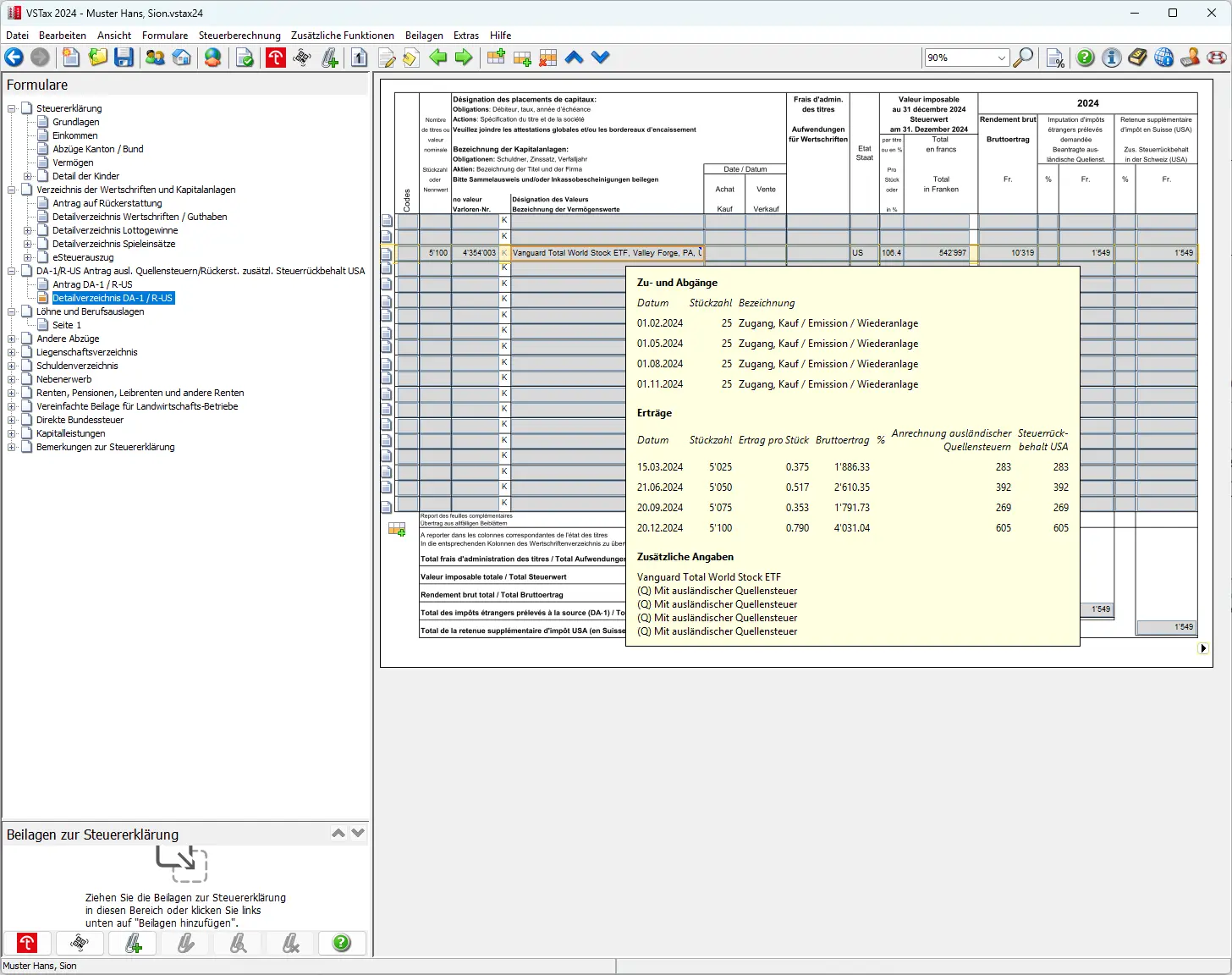Open the Beilagen menu in the menu bar
Screen dimensions: 1232x975
424,36
